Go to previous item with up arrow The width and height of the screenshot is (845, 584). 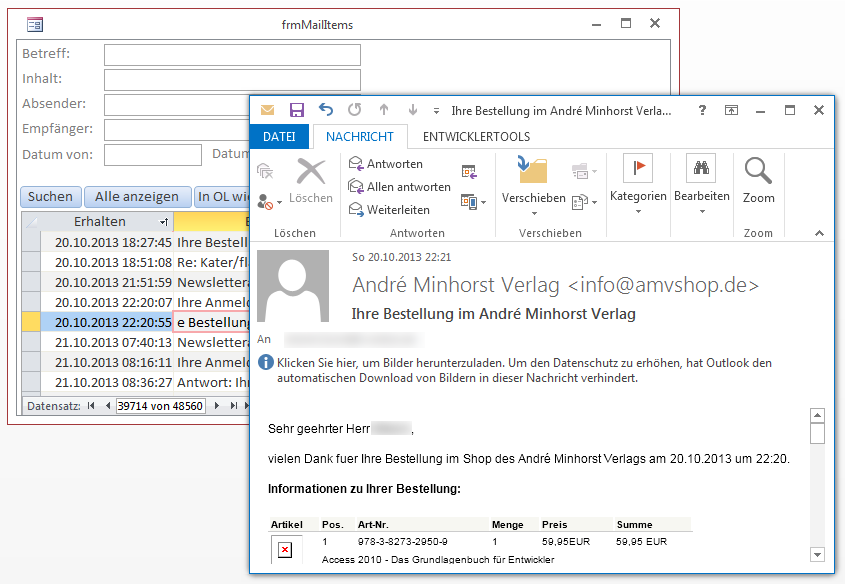[x=384, y=110]
